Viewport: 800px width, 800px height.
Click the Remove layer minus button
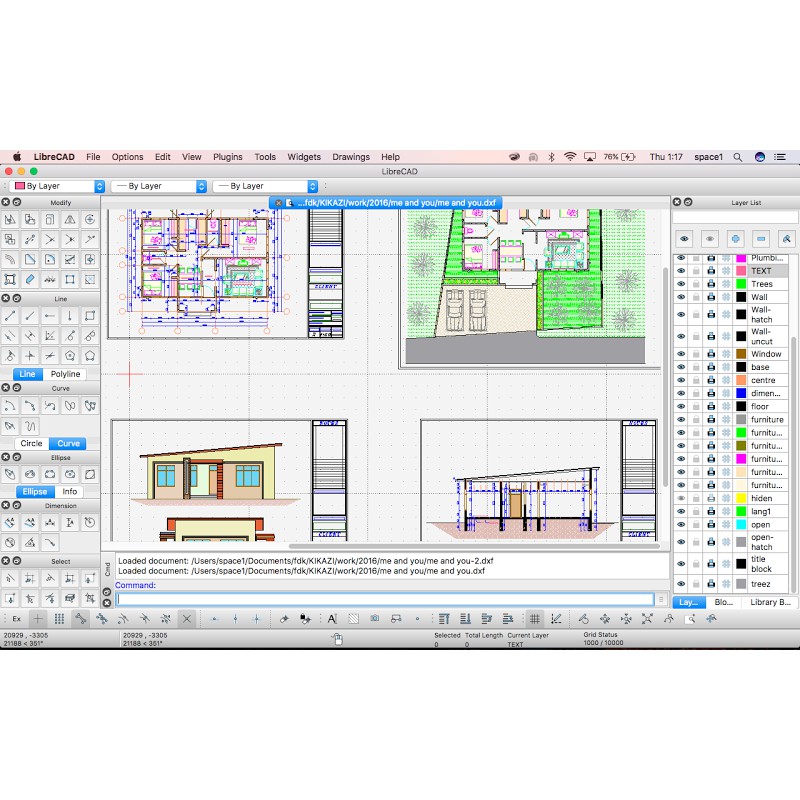coord(761,238)
